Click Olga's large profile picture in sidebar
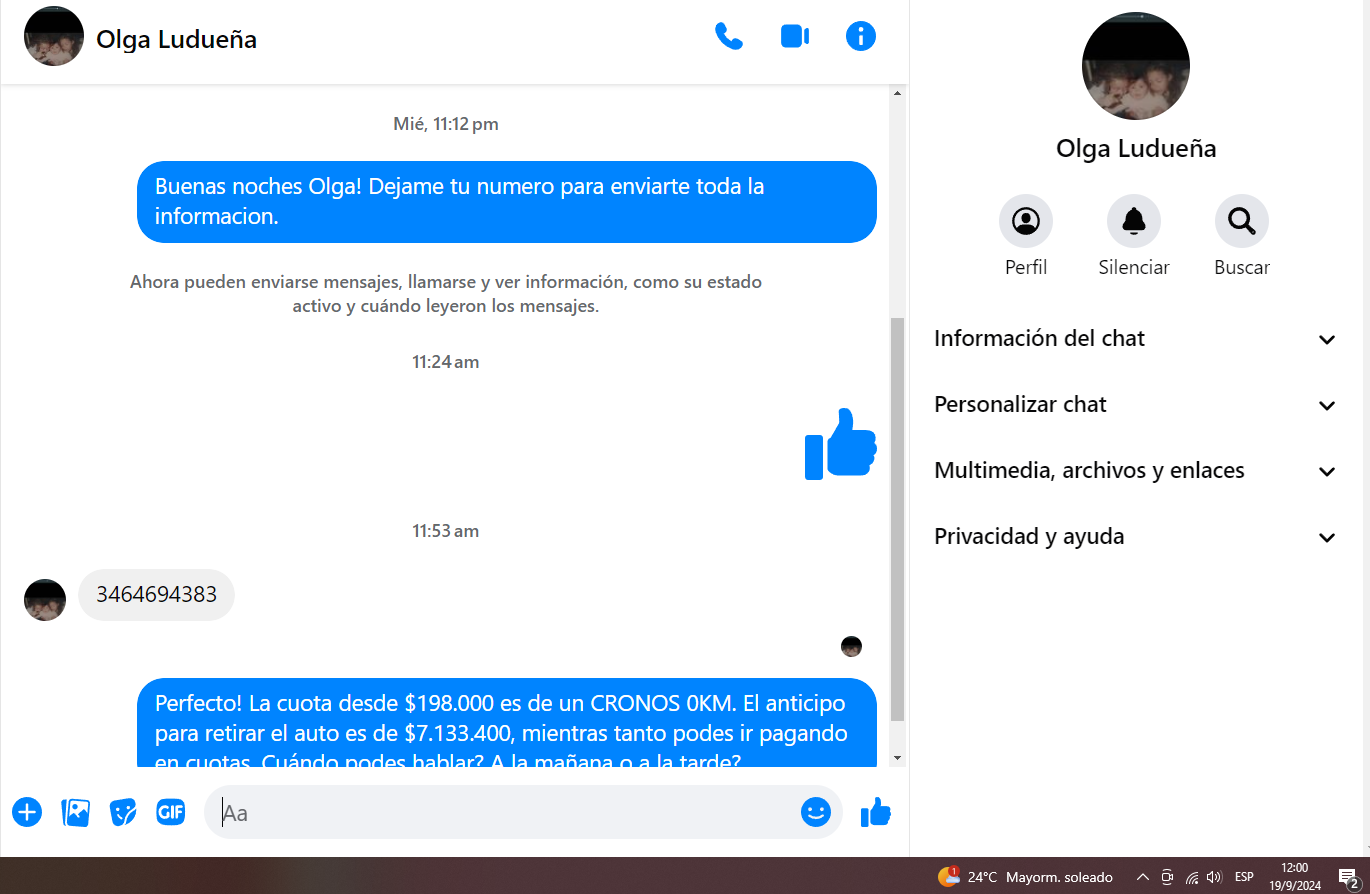 [x=1135, y=66]
